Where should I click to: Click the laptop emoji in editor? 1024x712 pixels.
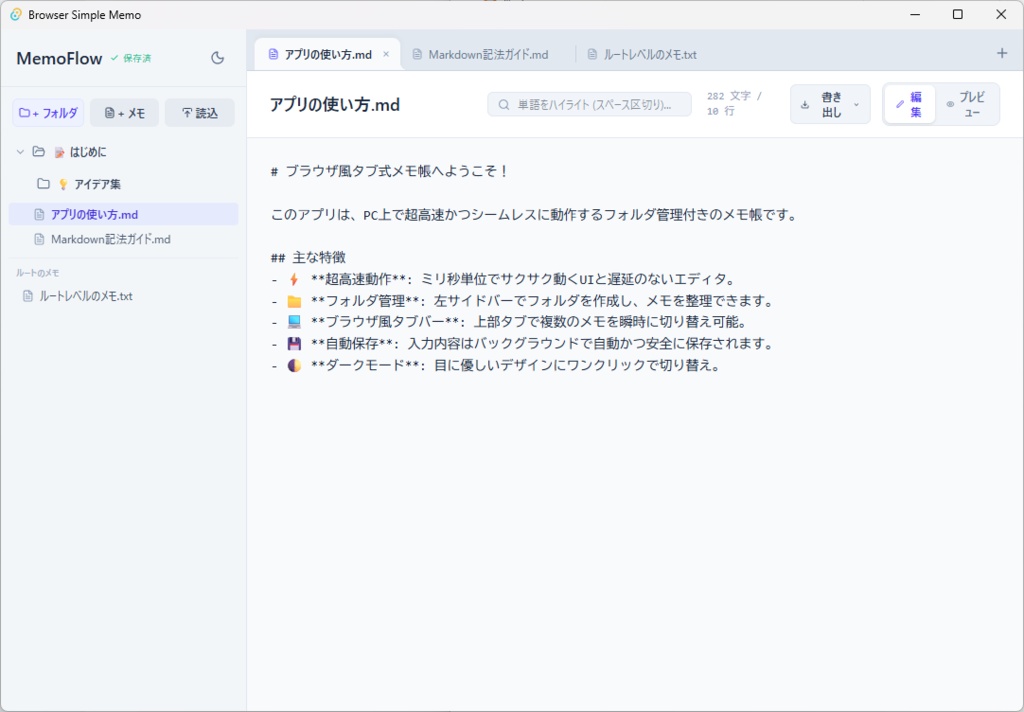tap(295, 322)
